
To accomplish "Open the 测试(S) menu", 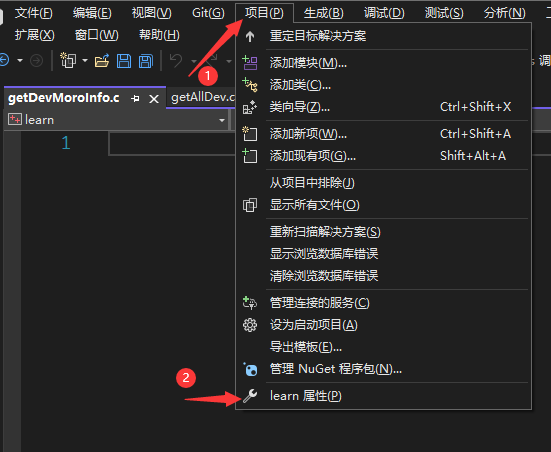I will [444, 13].
